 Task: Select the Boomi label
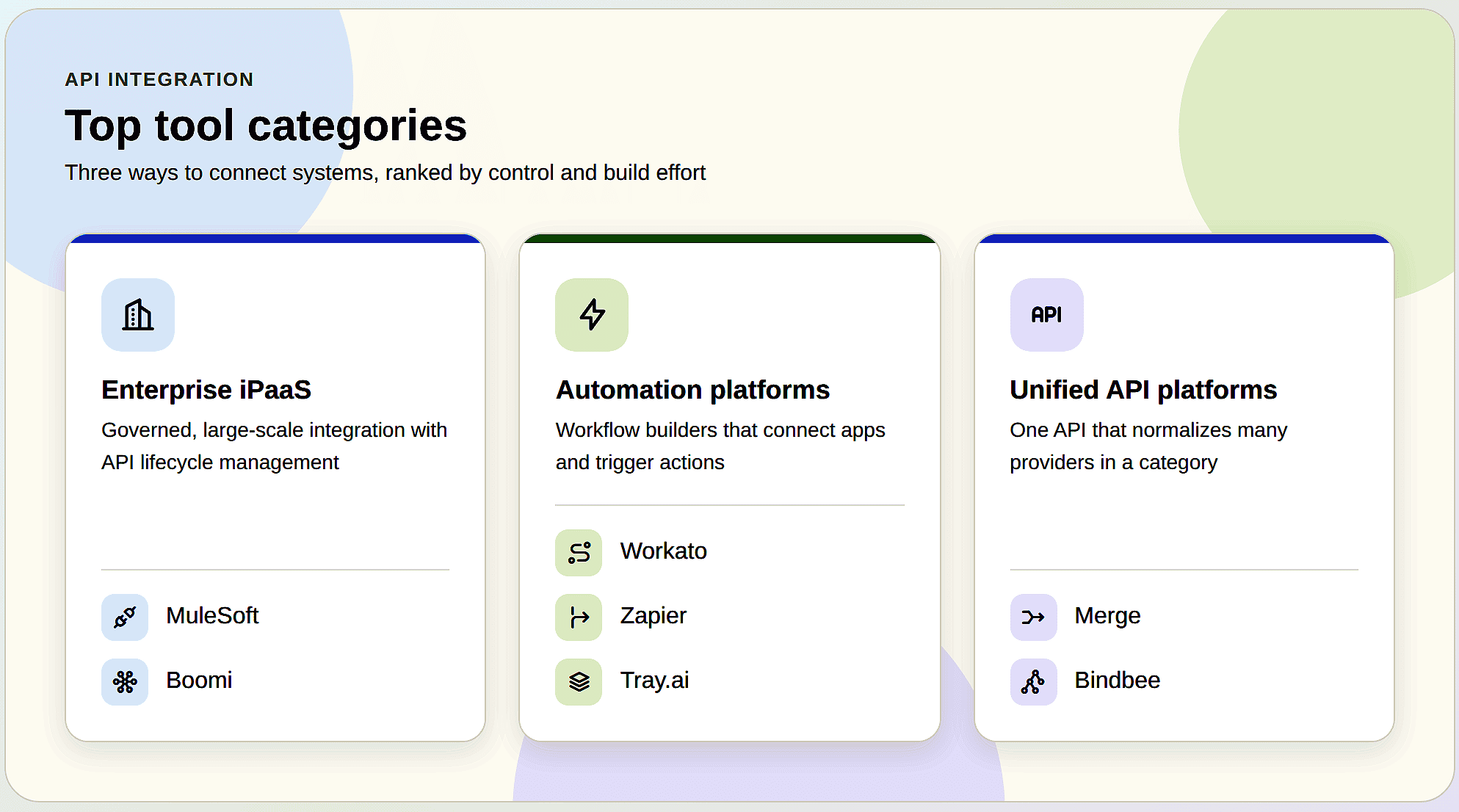(x=199, y=680)
